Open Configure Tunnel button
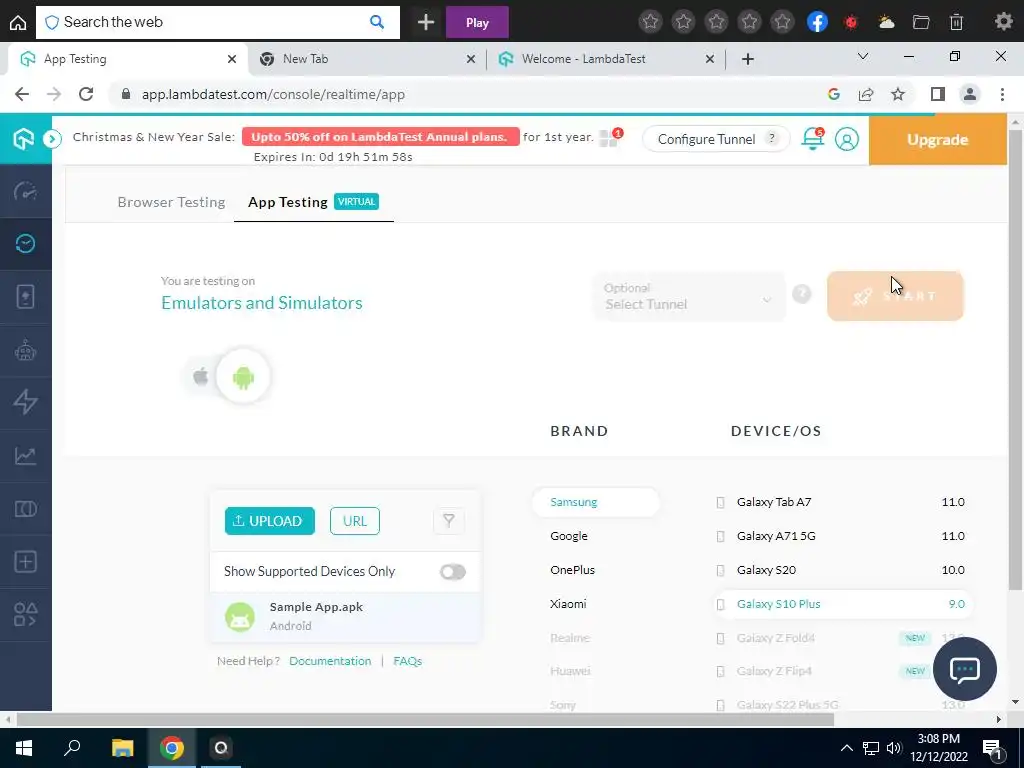Viewport: 1024px width, 768px height. tap(716, 139)
